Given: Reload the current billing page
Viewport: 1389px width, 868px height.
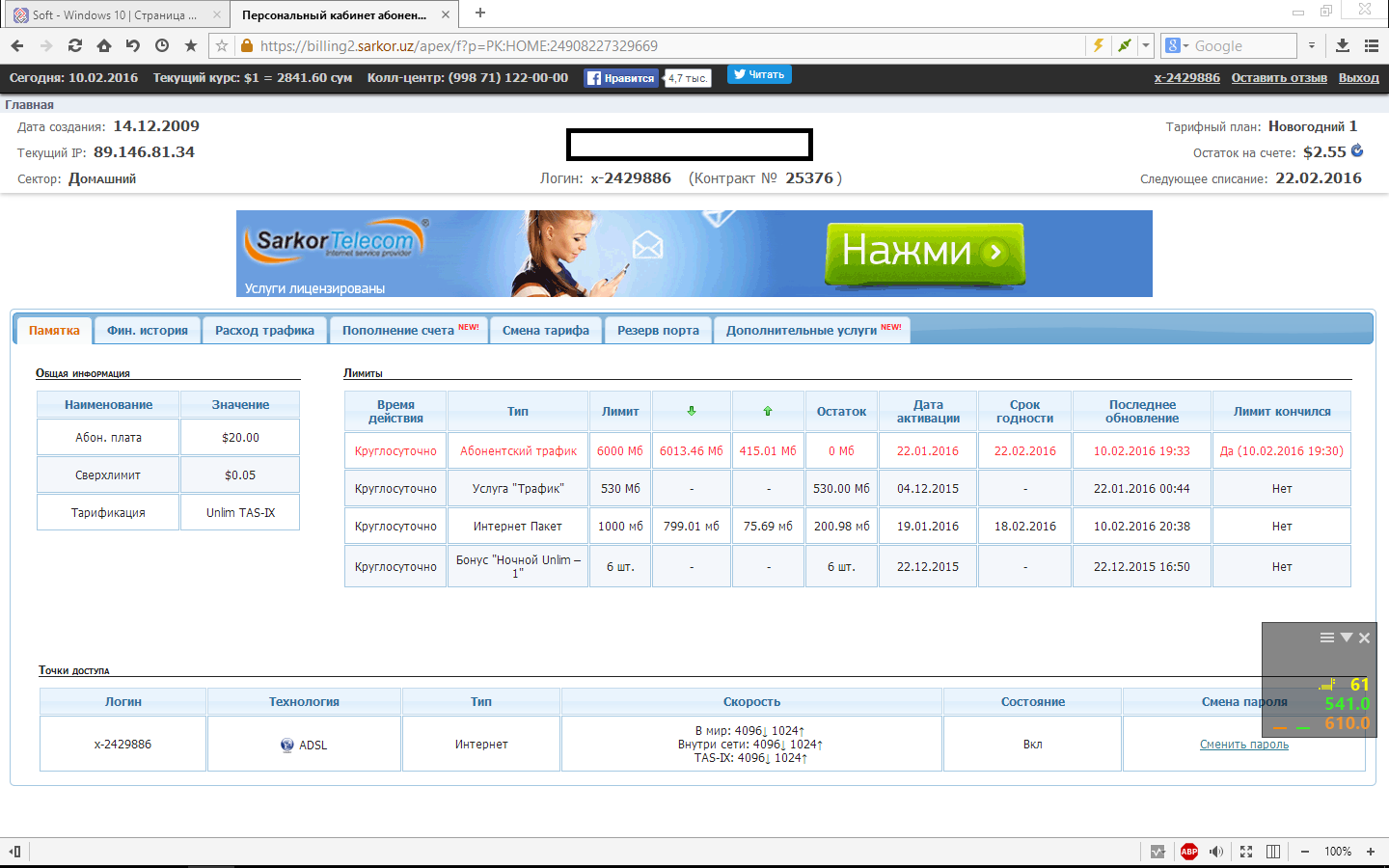Looking at the screenshot, I should point(75,45).
